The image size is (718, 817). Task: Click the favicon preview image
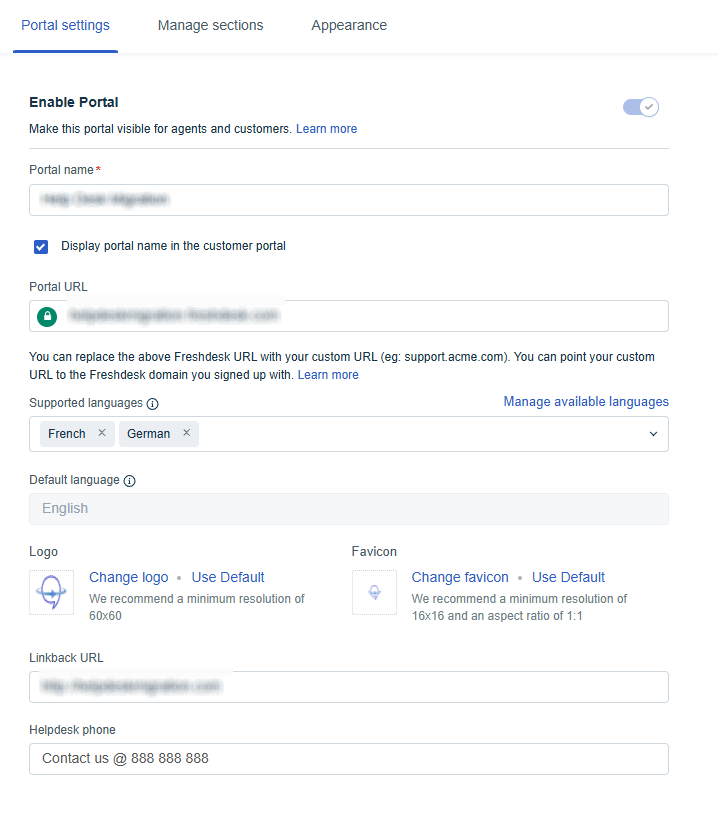coord(374,592)
